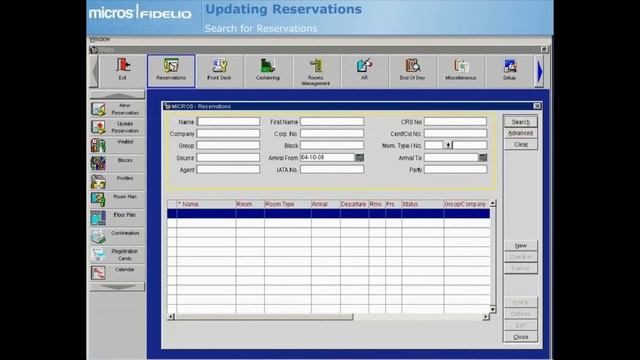Open the Miscellaneous module
This screenshot has height=360, width=640.
point(461,71)
